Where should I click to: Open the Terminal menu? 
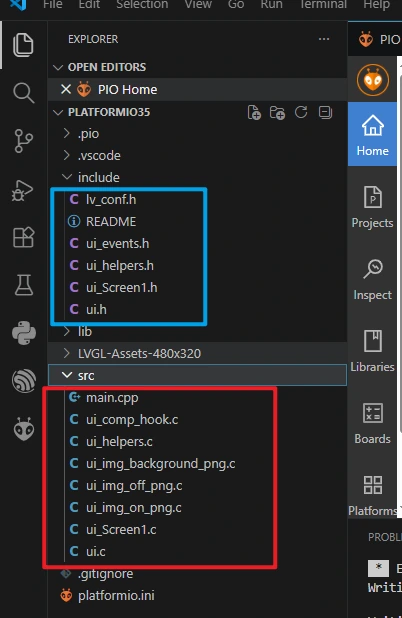coord(324,5)
